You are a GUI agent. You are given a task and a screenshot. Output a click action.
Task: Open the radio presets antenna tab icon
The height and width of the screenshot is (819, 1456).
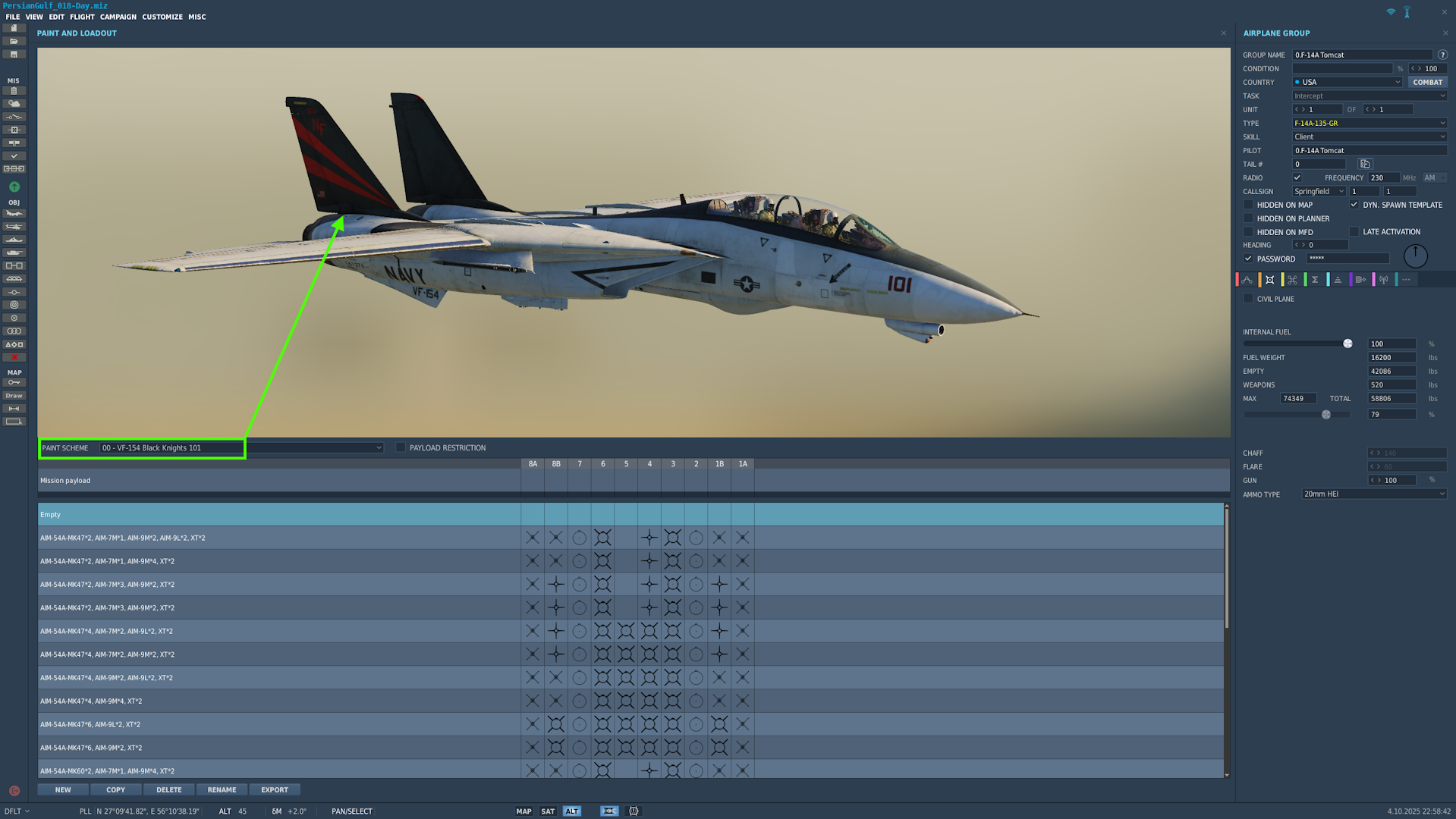coord(1384,280)
